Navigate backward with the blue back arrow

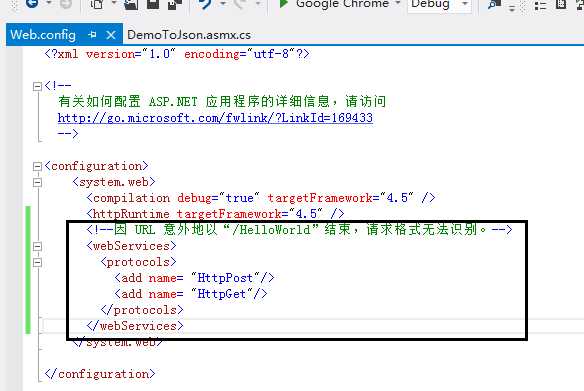coord(32,4)
